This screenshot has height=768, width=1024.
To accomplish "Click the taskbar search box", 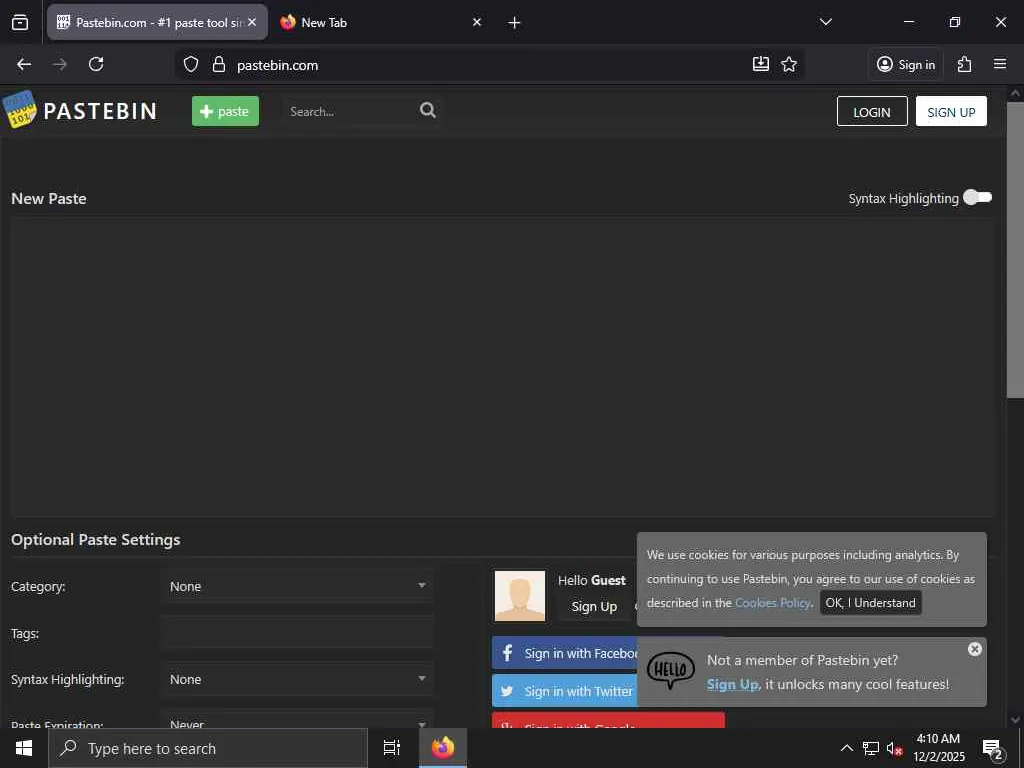I will [x=208, y=748].
